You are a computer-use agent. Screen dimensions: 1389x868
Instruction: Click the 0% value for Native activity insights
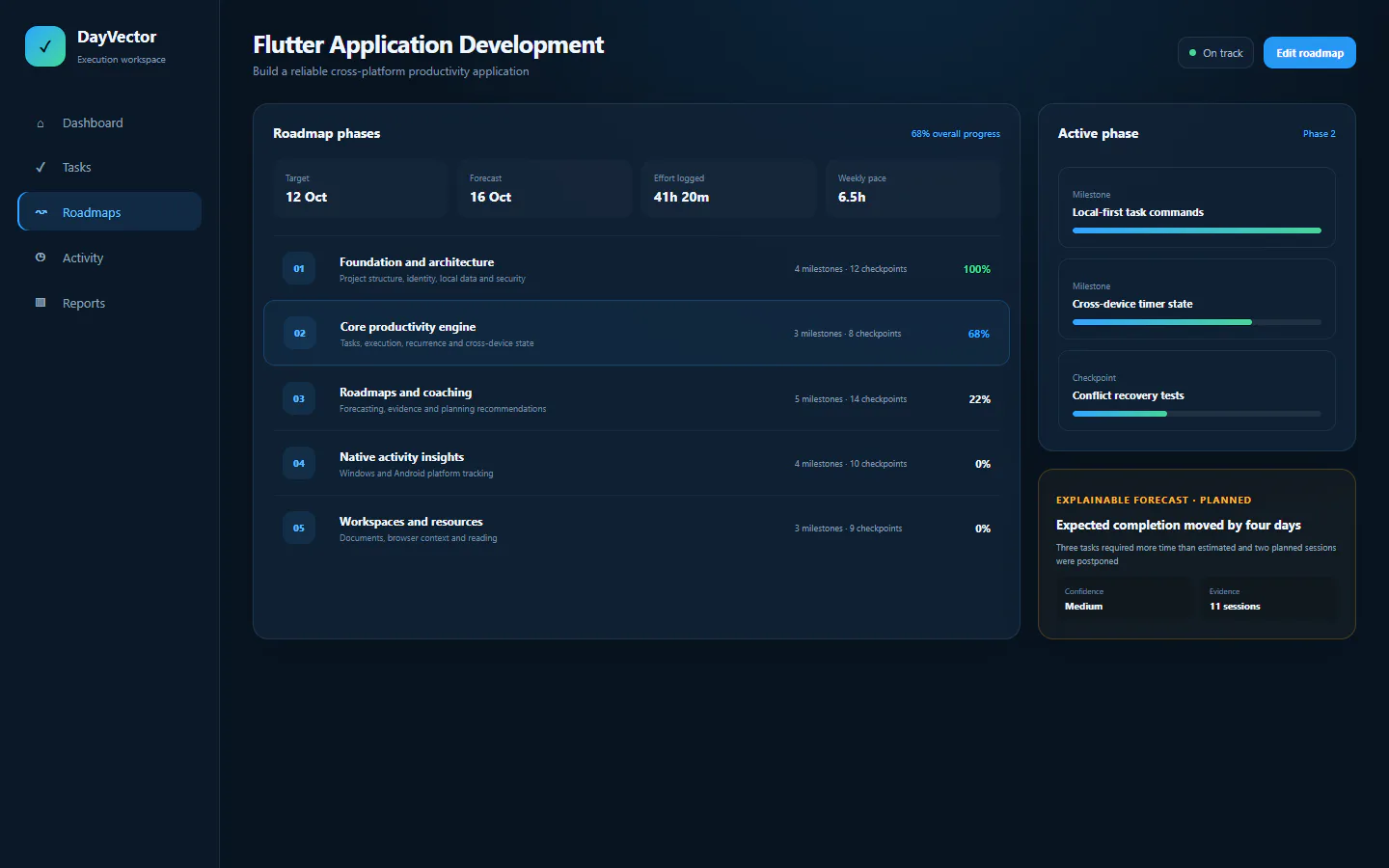pos(983,464)
